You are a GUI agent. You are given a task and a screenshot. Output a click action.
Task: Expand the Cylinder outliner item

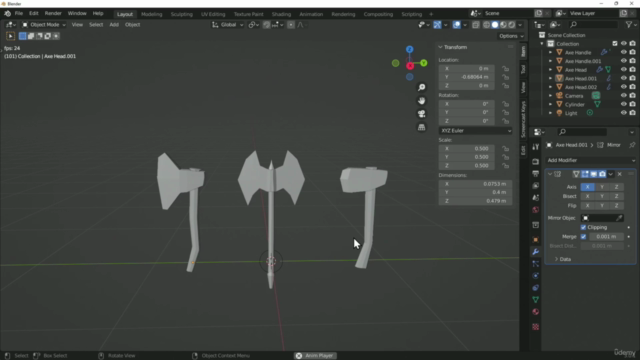point(550,104)
